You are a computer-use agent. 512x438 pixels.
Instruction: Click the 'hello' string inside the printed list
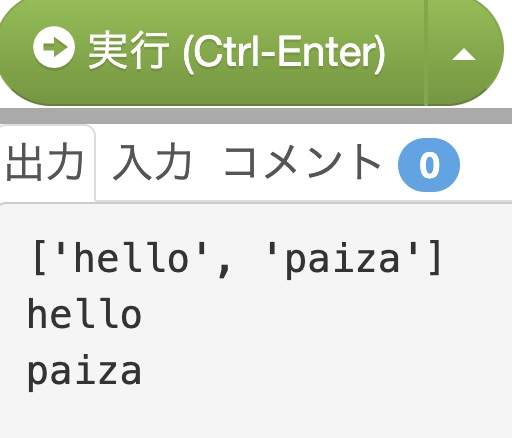130,258
